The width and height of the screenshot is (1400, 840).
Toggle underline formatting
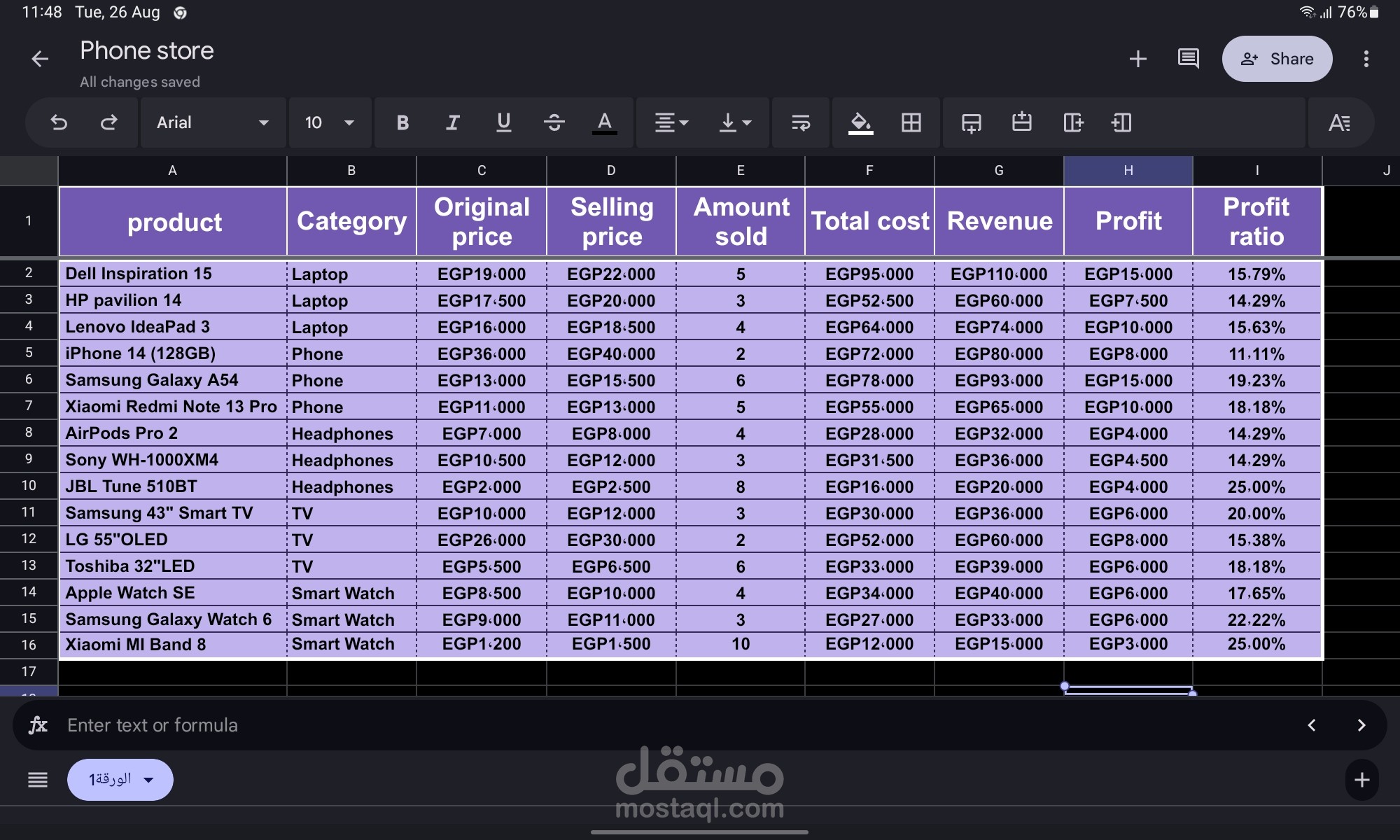[503, 123]
